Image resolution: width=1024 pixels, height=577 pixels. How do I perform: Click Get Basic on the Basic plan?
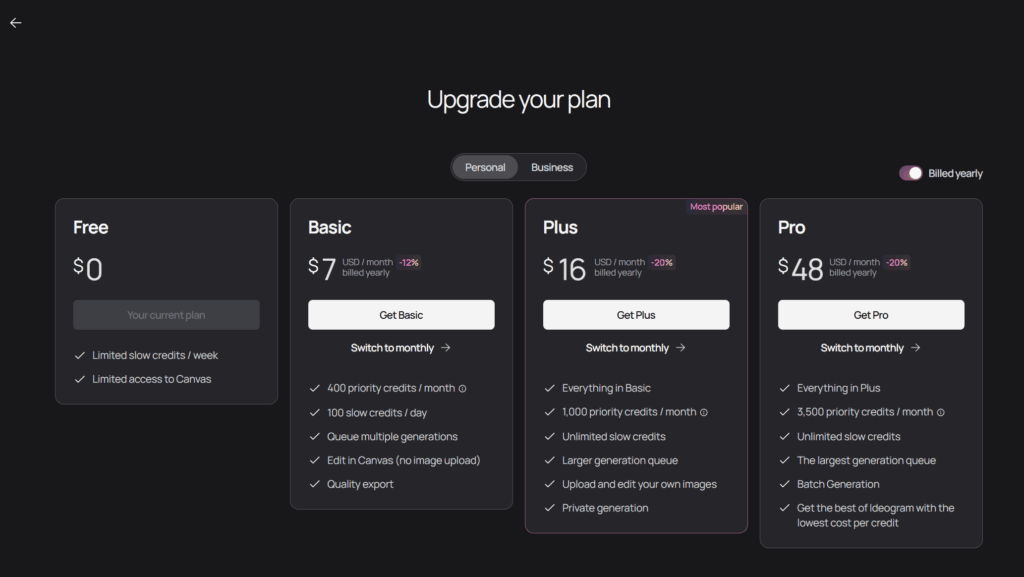point(401,314)
